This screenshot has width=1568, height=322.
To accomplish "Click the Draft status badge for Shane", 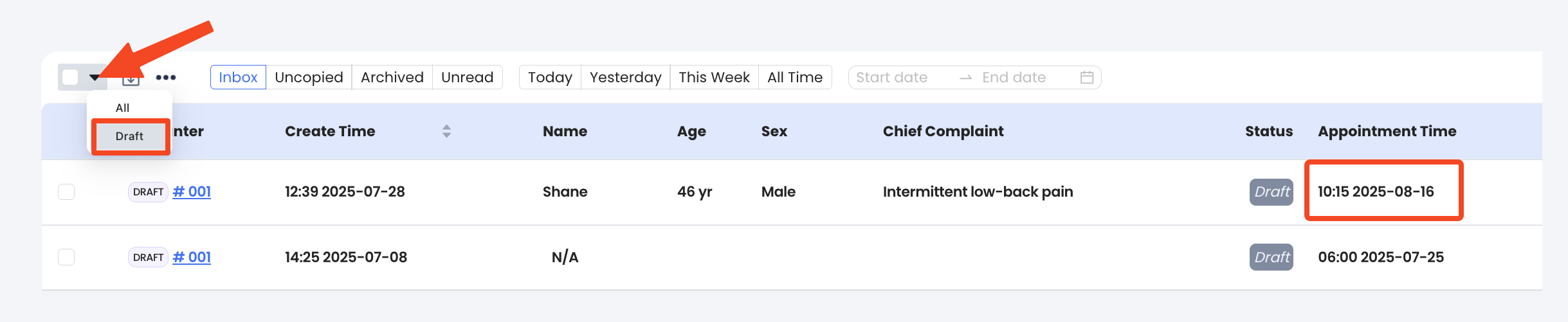I will pos(1271,192).
